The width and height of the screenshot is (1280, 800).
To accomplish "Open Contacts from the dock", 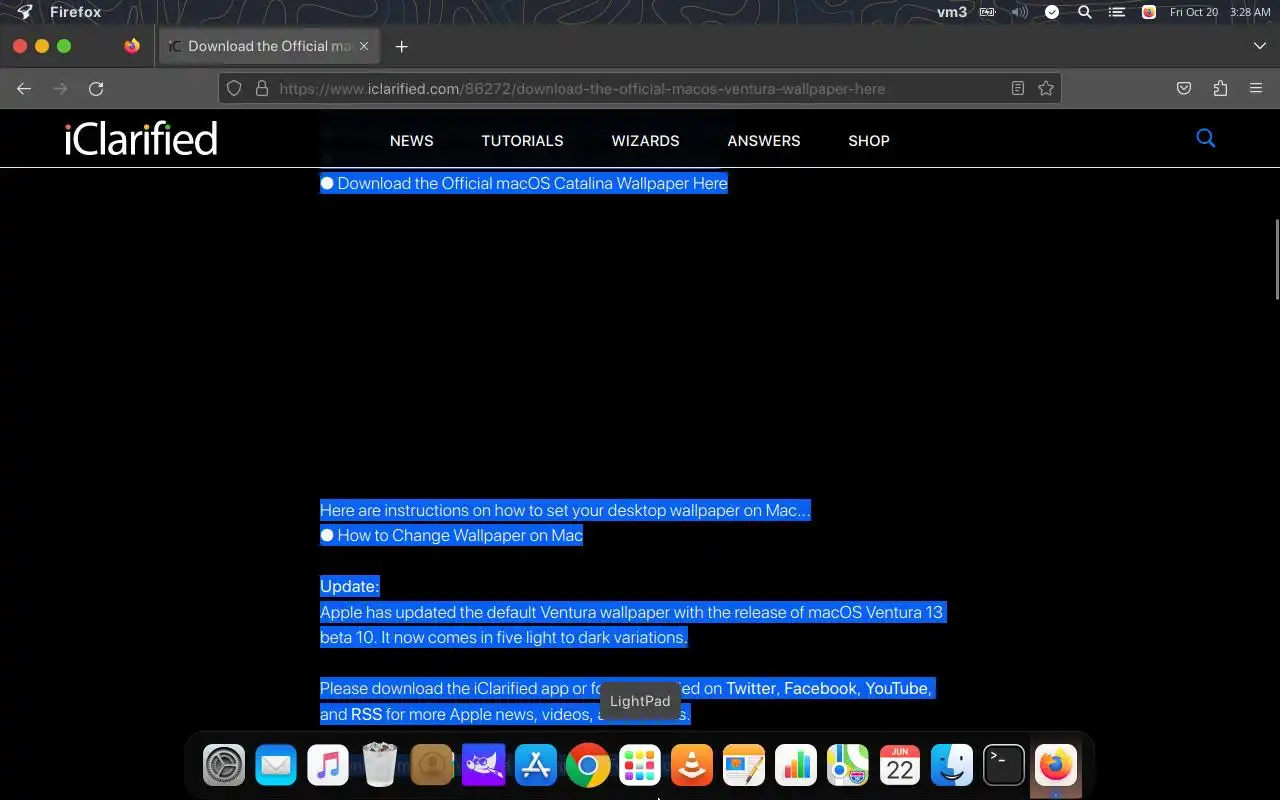I will point(432,766).
